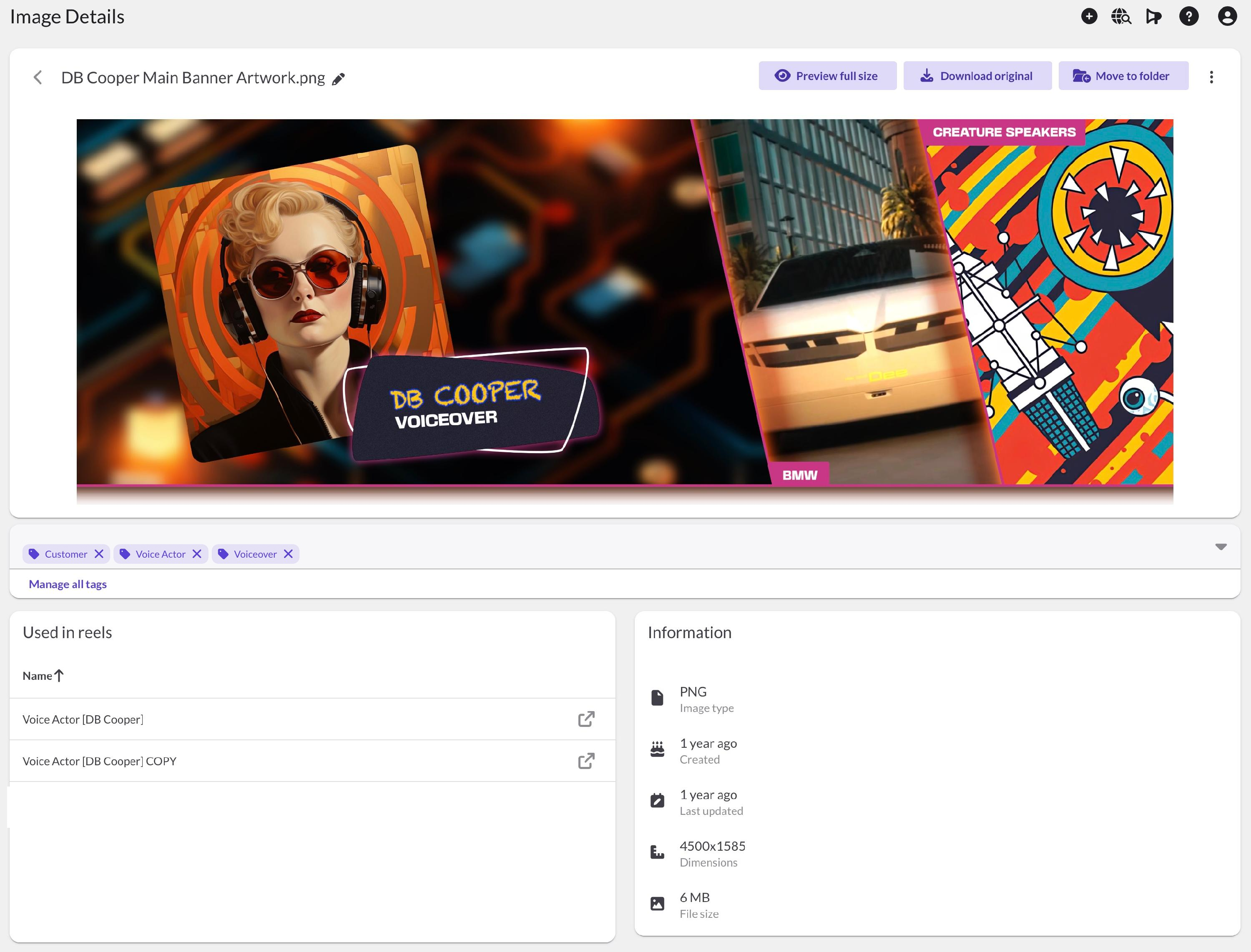The image size is (1251, 952).
Task: Open Manage all tags link
Action: pos(68,584)
